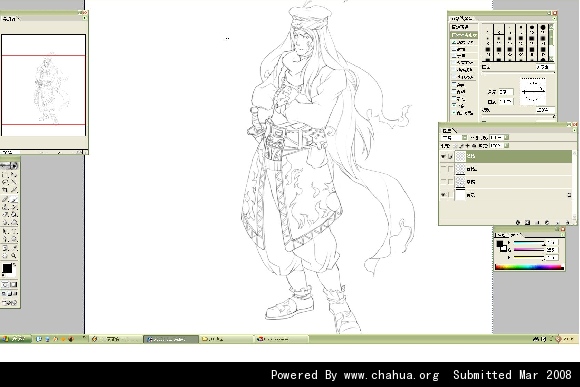Select the Eyedropper tool
Screen dimensions: 580x387
click(14, 248)
